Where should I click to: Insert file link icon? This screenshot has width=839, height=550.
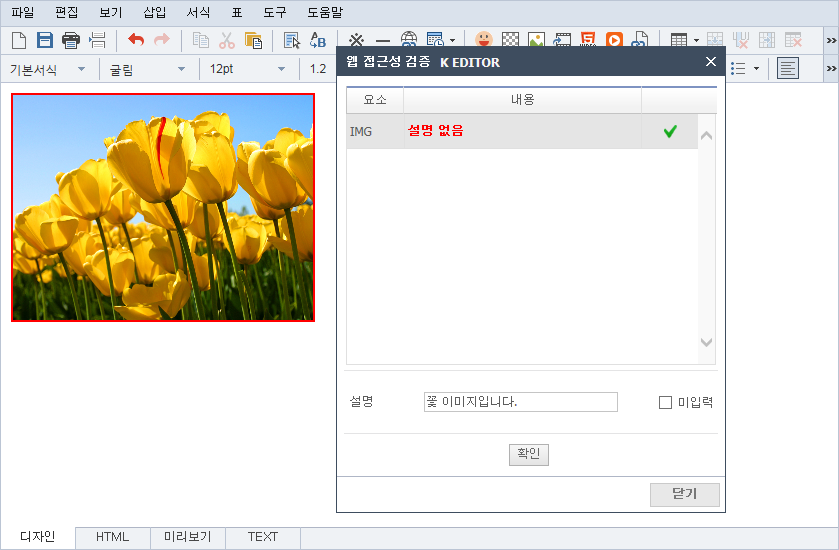(x=640, y=39)
